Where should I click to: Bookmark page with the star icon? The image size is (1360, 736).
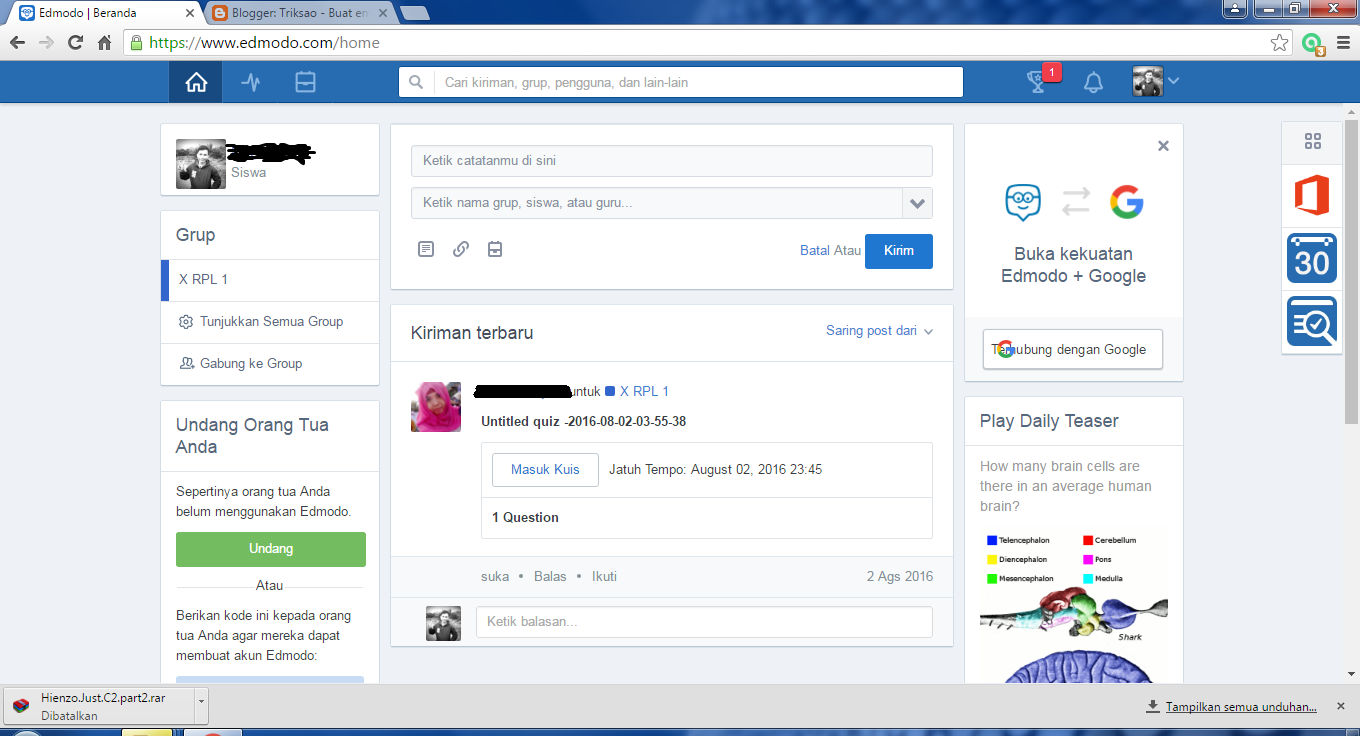pos(1279,43)
